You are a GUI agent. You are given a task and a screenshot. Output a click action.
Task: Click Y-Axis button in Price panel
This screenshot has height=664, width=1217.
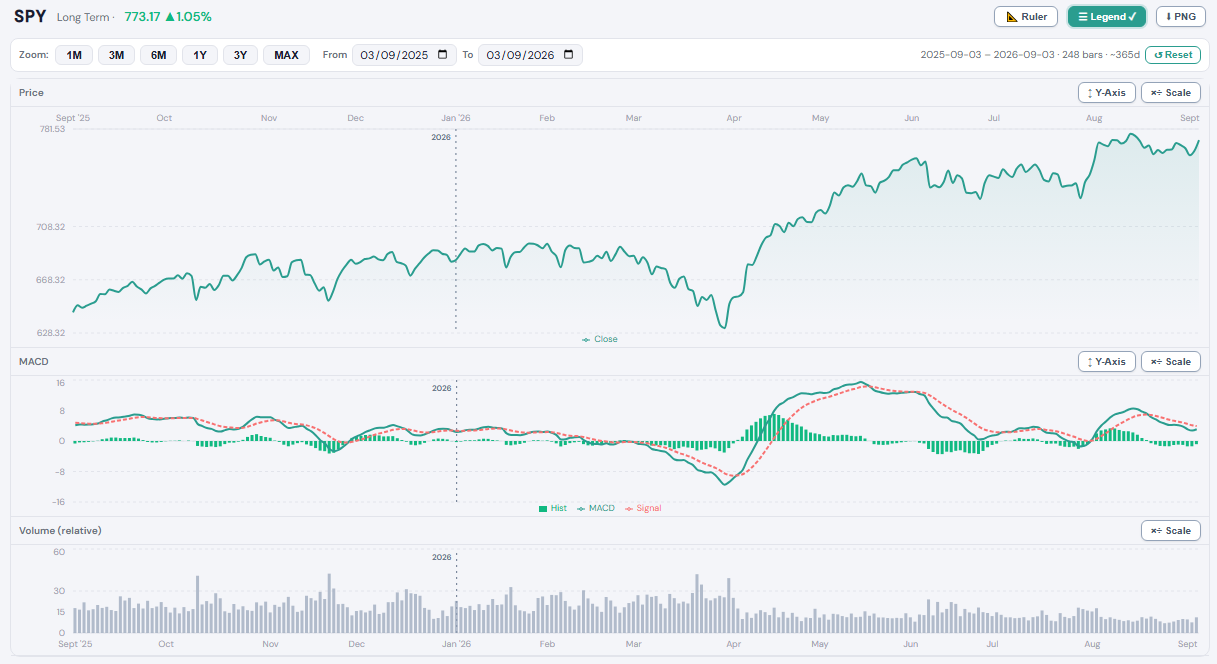tap(1106, 93)
